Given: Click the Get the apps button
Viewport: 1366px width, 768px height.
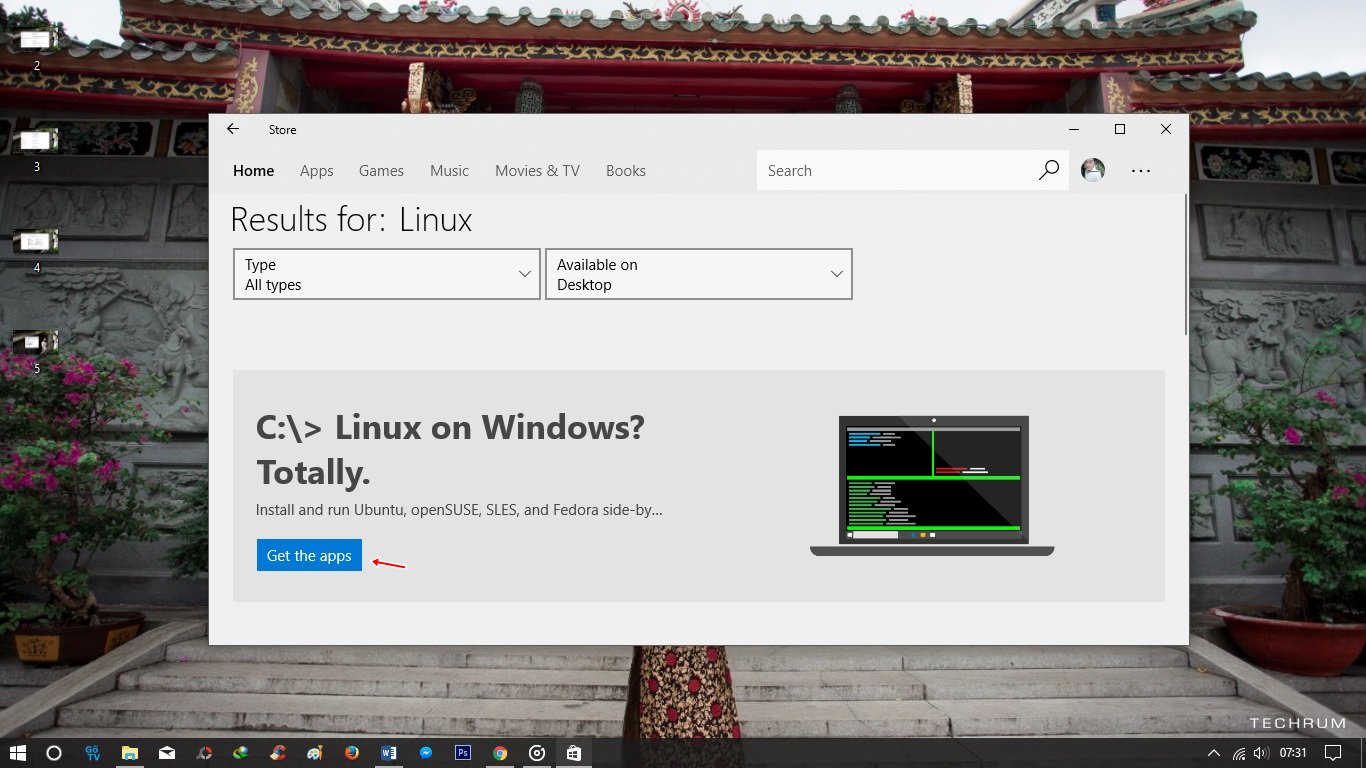Looking at the screenshot, I should pyautogui.click(x=309, y=556).
